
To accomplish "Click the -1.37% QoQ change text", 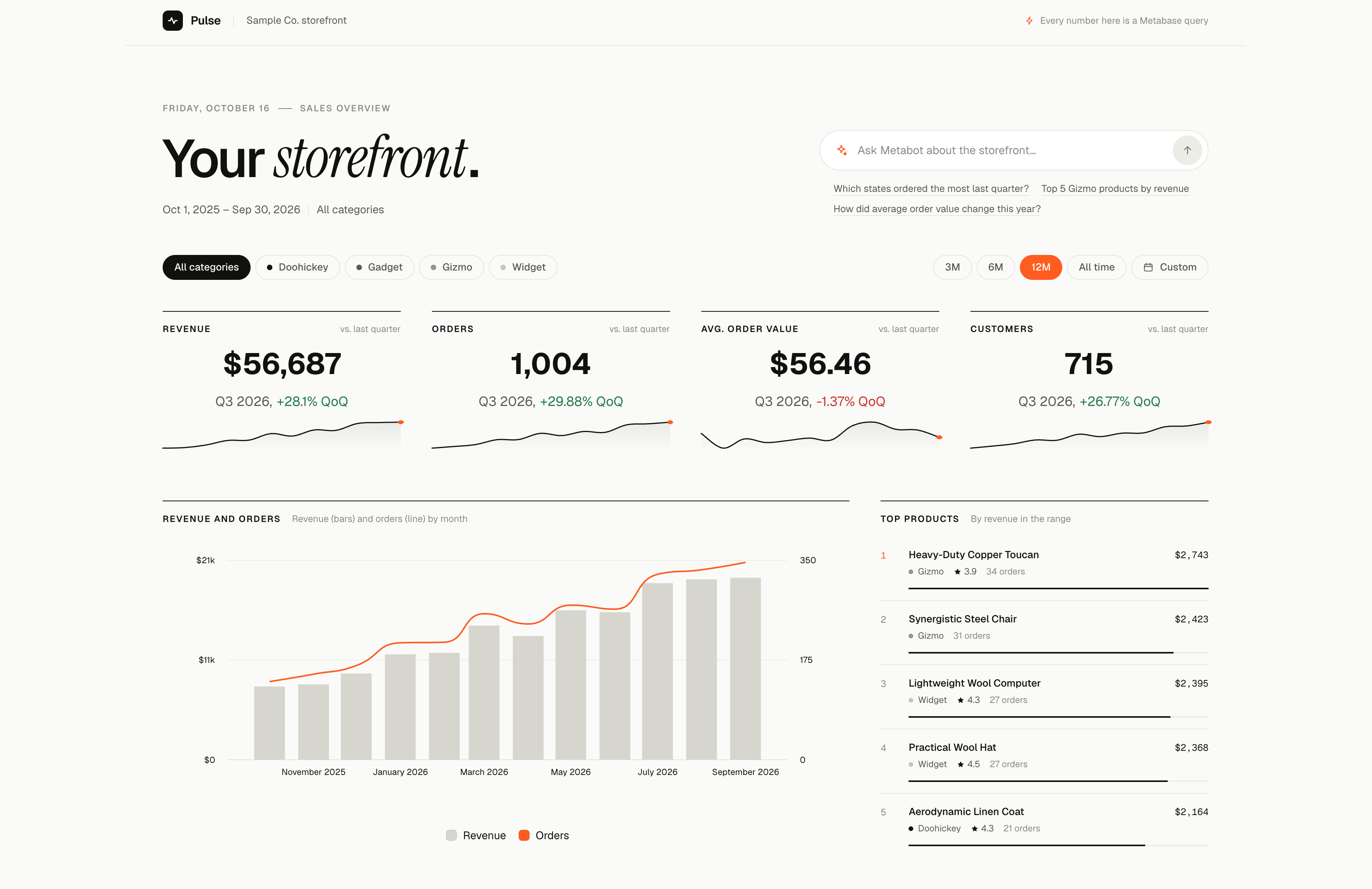I will click(x=851, y=401).
